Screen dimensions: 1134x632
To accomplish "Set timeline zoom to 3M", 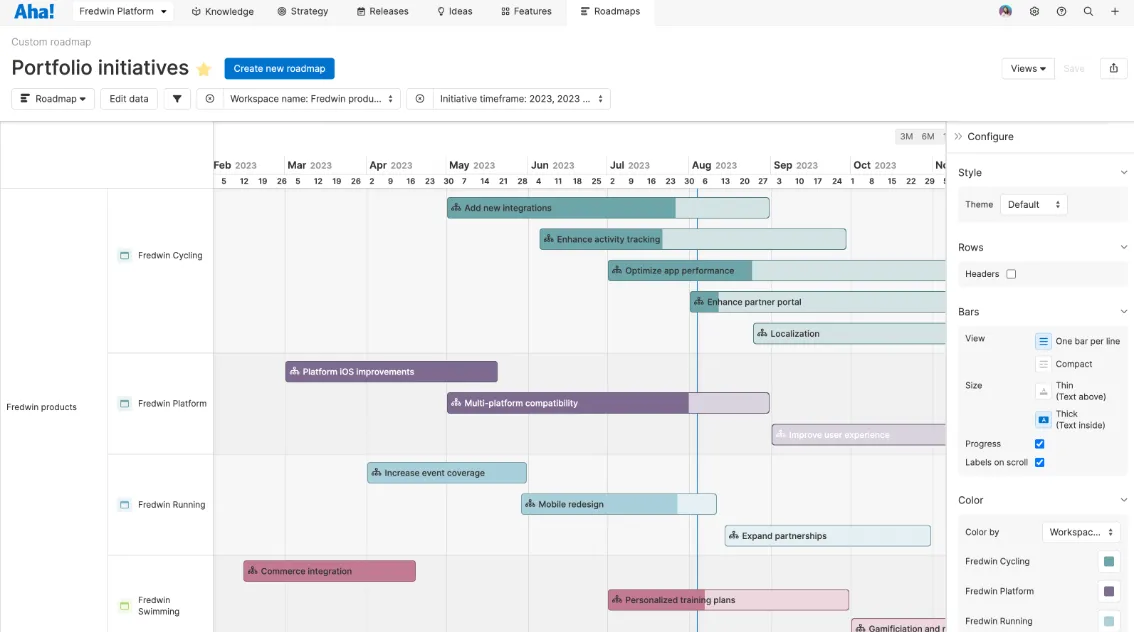I will tap(906, 136).
